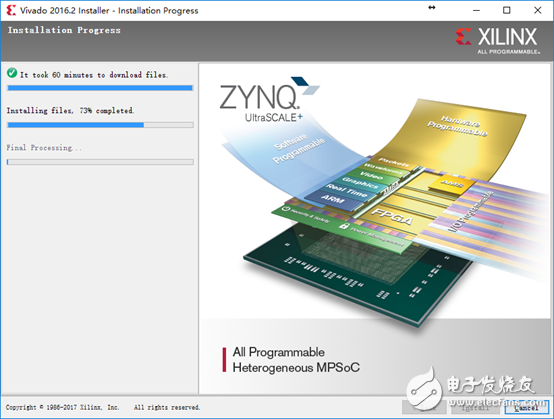The image size is (554, 419).
Task: Close the Vivado installer window
Action: coord(537,10)
